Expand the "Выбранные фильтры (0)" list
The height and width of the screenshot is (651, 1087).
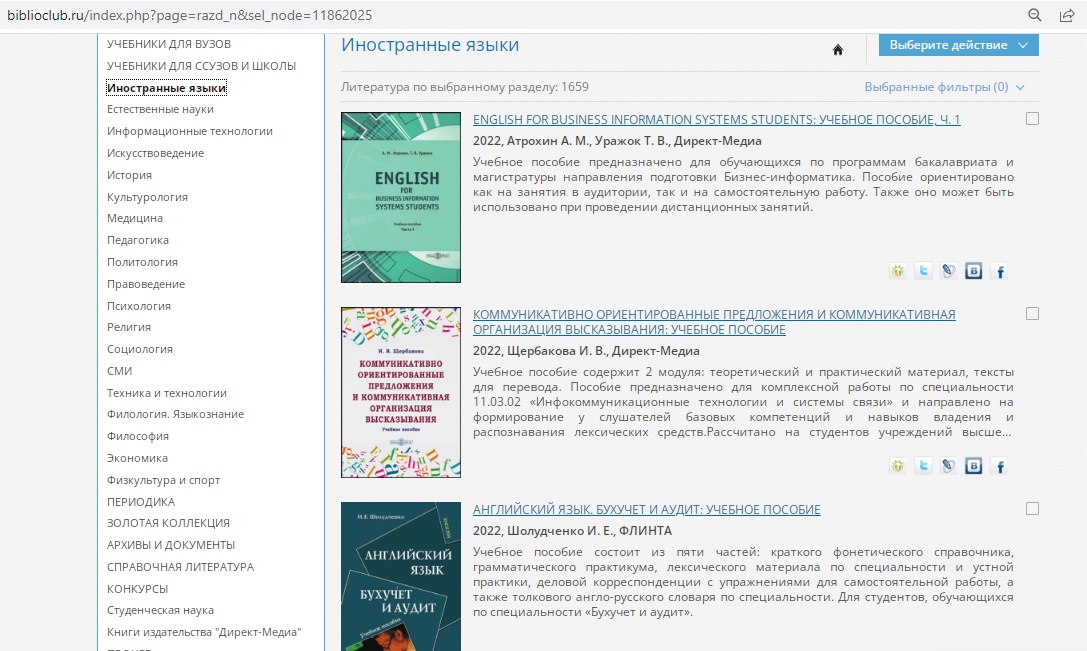tap(944, 87)
